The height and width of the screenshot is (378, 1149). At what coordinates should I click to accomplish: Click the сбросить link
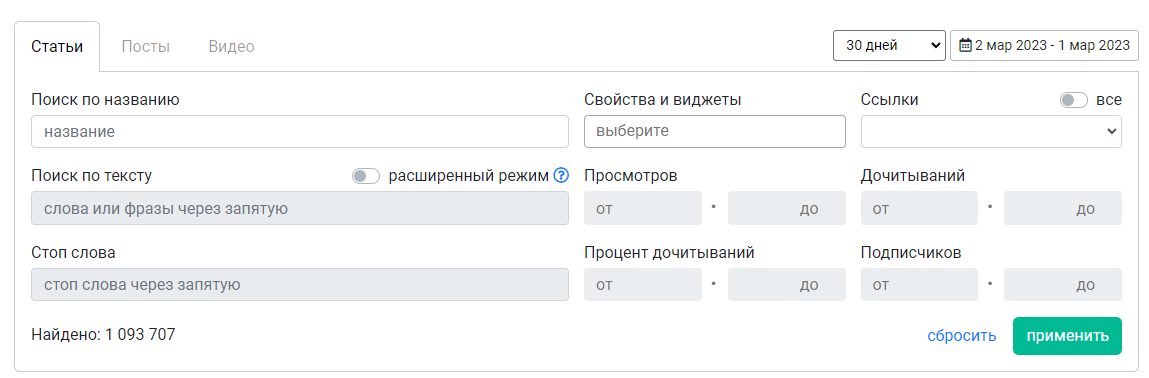(x=961, y=336)
